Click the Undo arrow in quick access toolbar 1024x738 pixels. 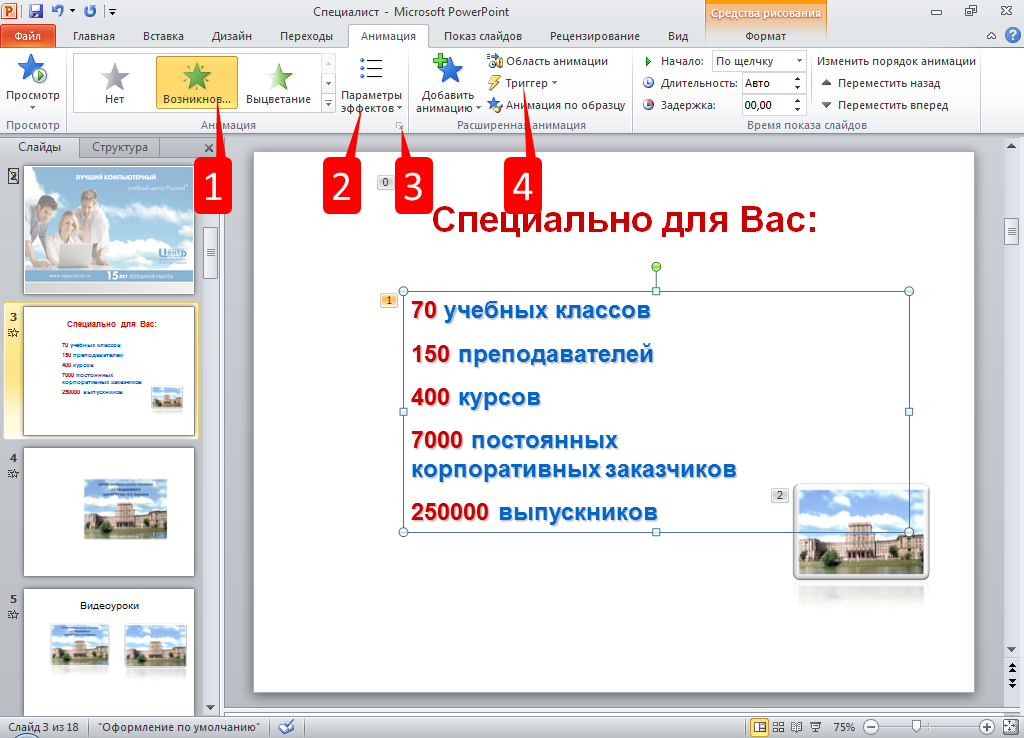58,11
